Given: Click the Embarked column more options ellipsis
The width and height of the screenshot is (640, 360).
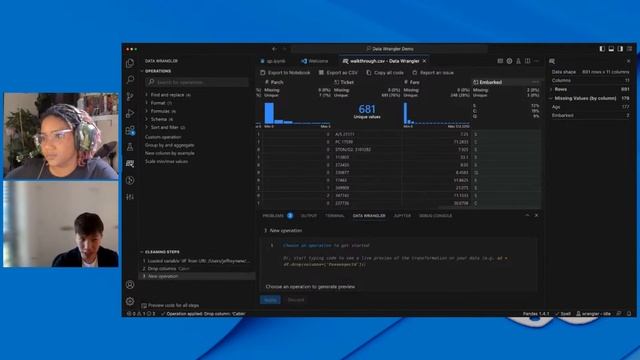Looking at the screenshot, I should [535, 82].
